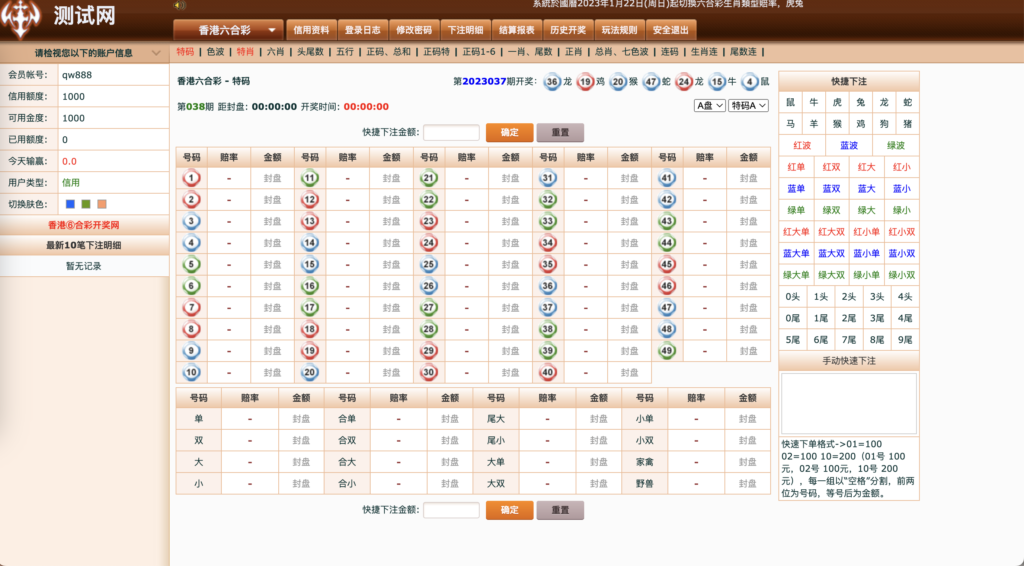Image resolution: width=1024 pixels, height=566 pixels.
Task: Click the bottom 重置 button
Action: 560,510
